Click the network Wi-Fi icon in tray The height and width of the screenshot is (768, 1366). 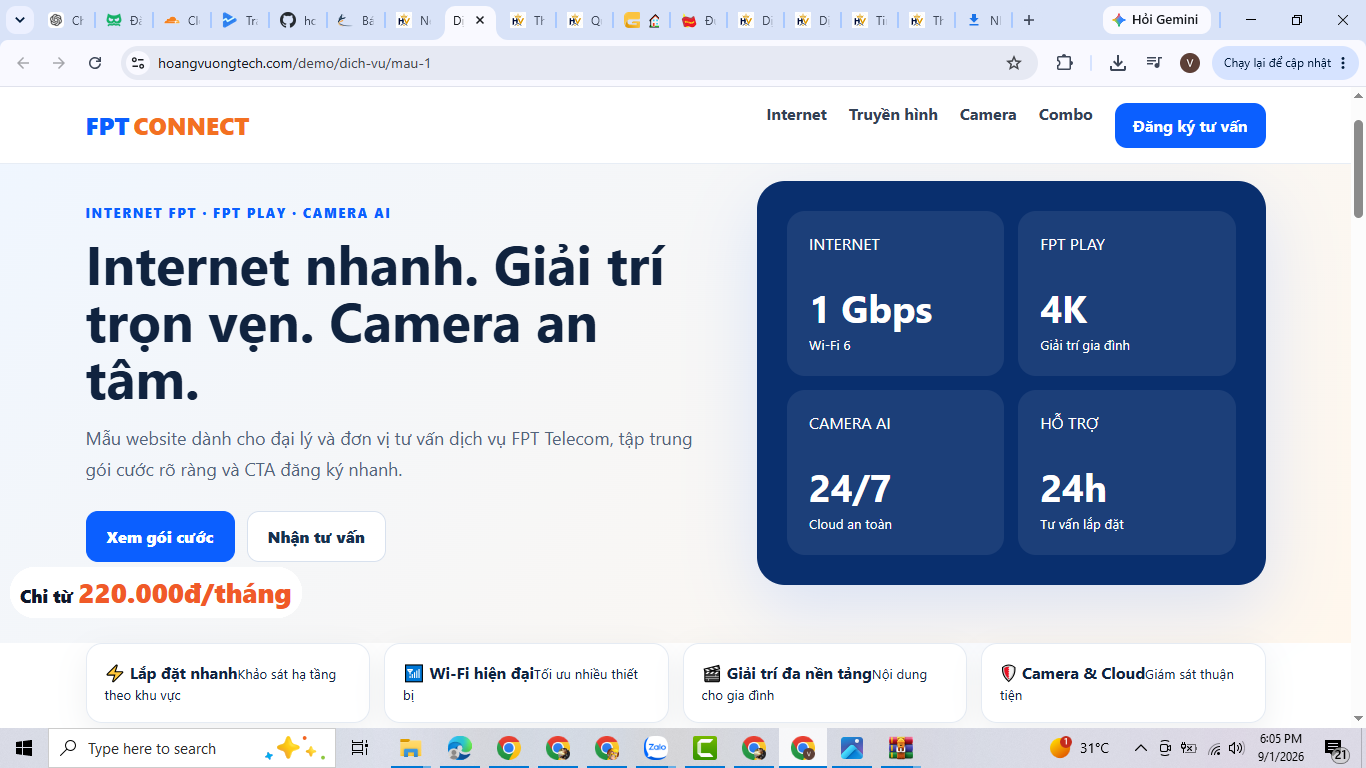1214,748
